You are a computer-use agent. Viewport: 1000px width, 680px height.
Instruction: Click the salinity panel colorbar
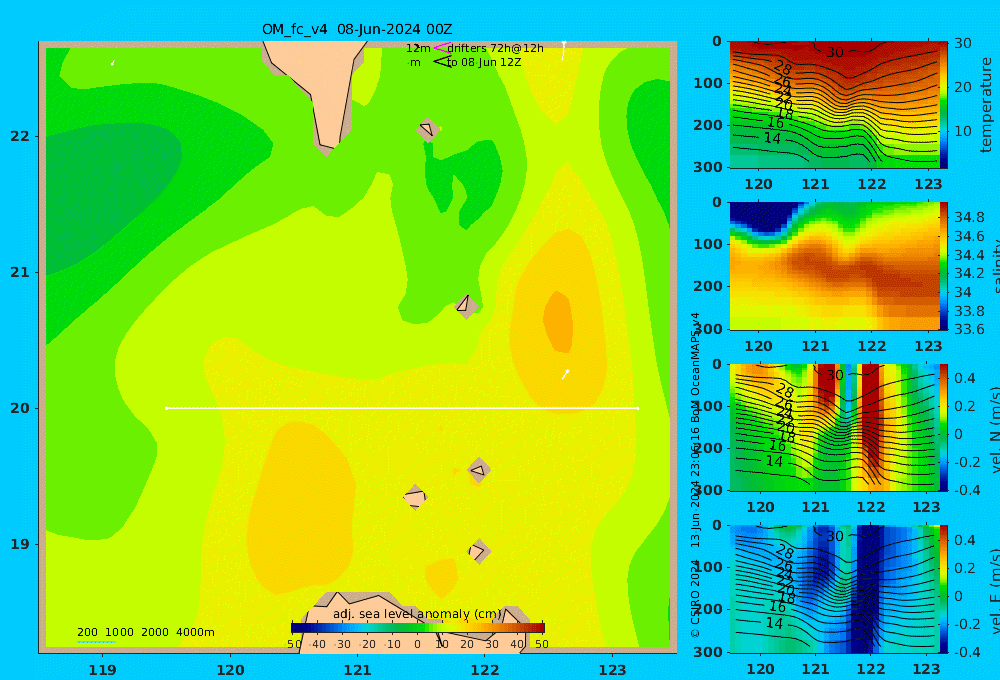pyautogui.click(x=943, y=266)
